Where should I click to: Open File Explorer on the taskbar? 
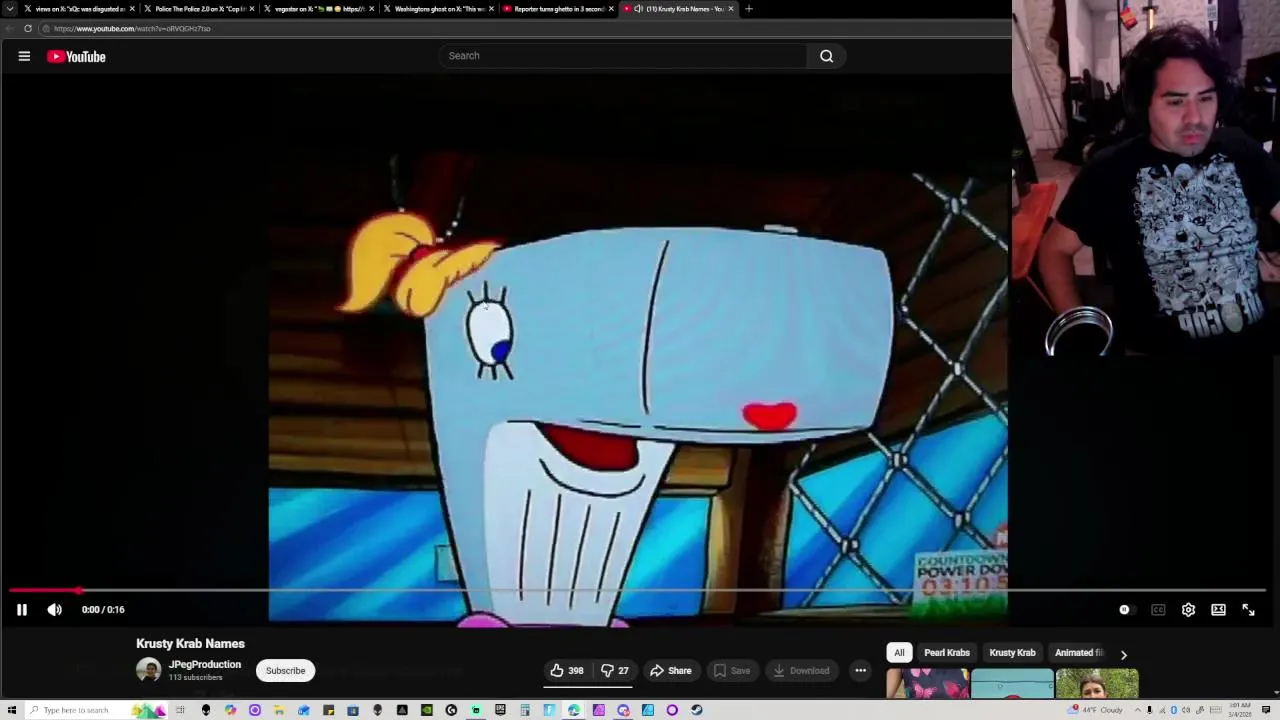point(278,710)
